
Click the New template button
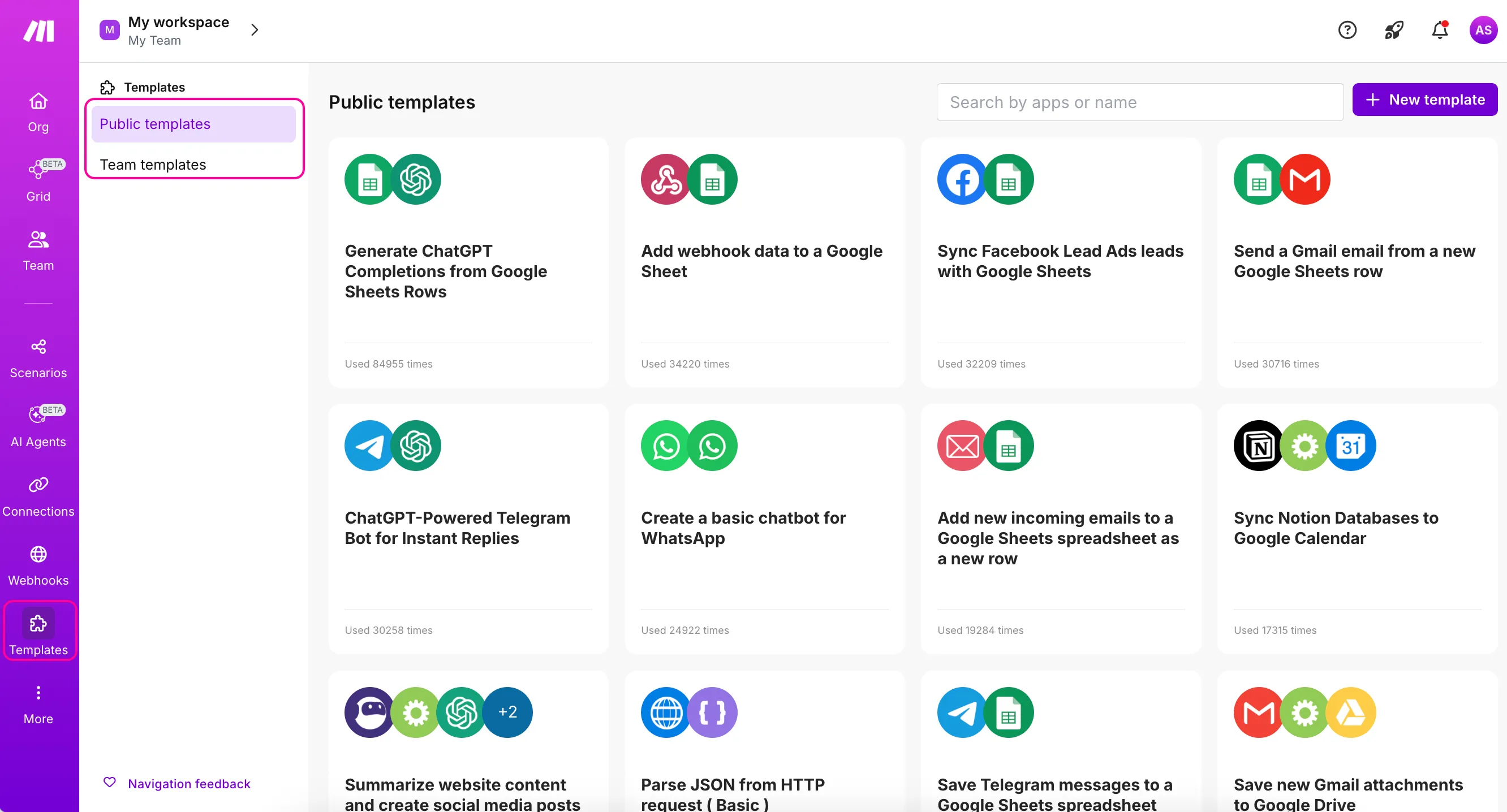(1424, 100)
